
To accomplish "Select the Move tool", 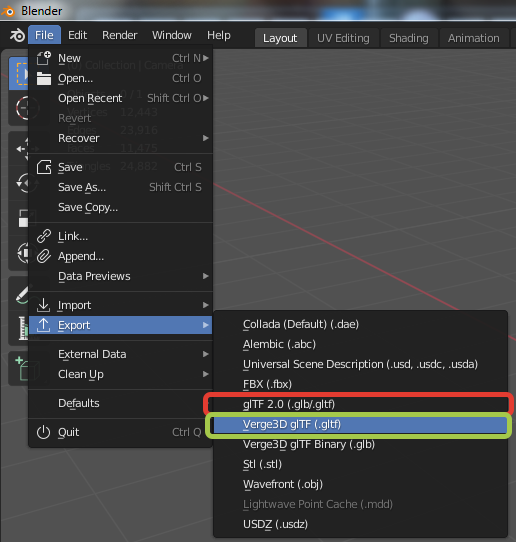I will click(19, 149).
